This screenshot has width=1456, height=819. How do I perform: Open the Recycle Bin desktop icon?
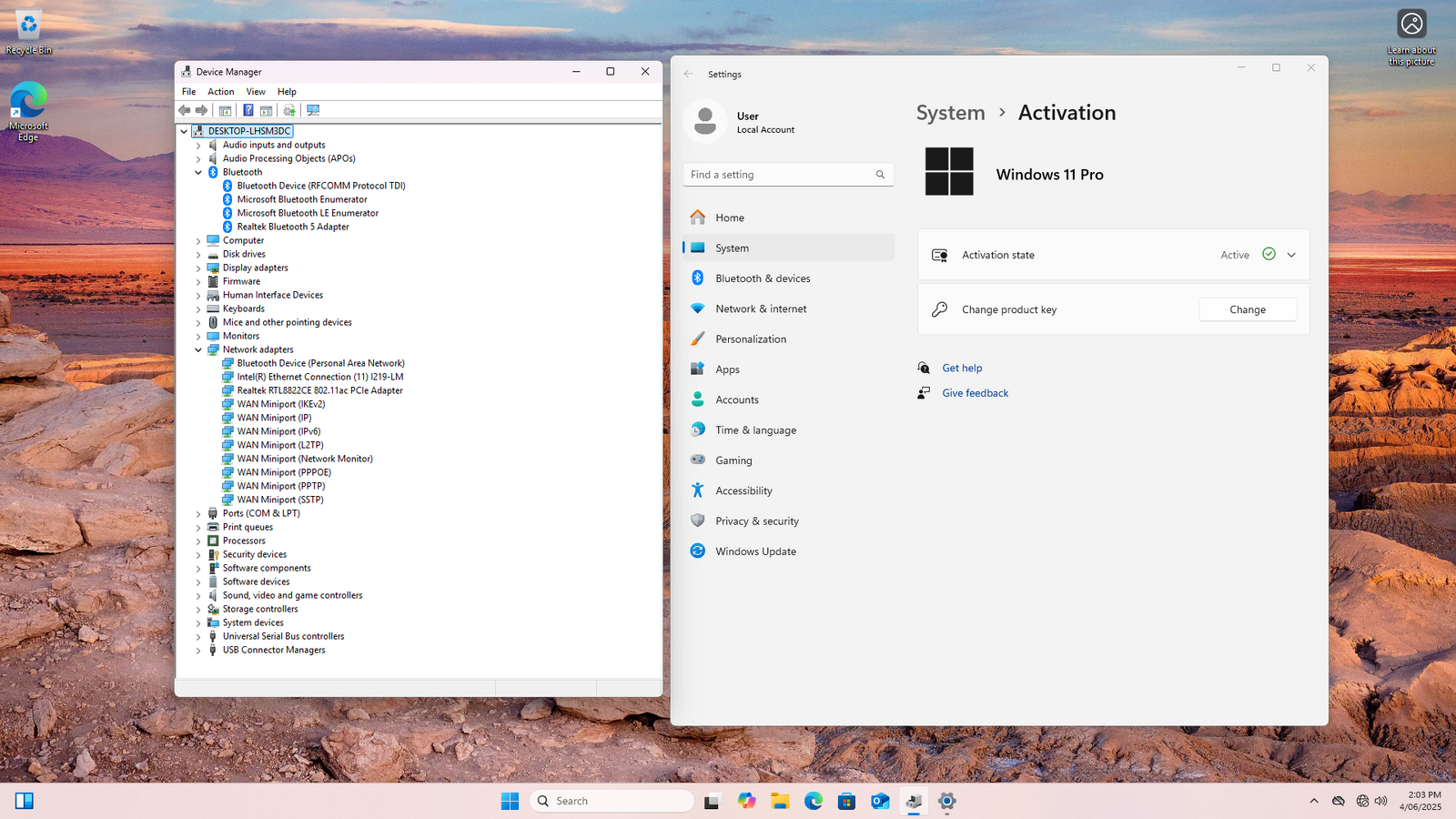(28, 34)
